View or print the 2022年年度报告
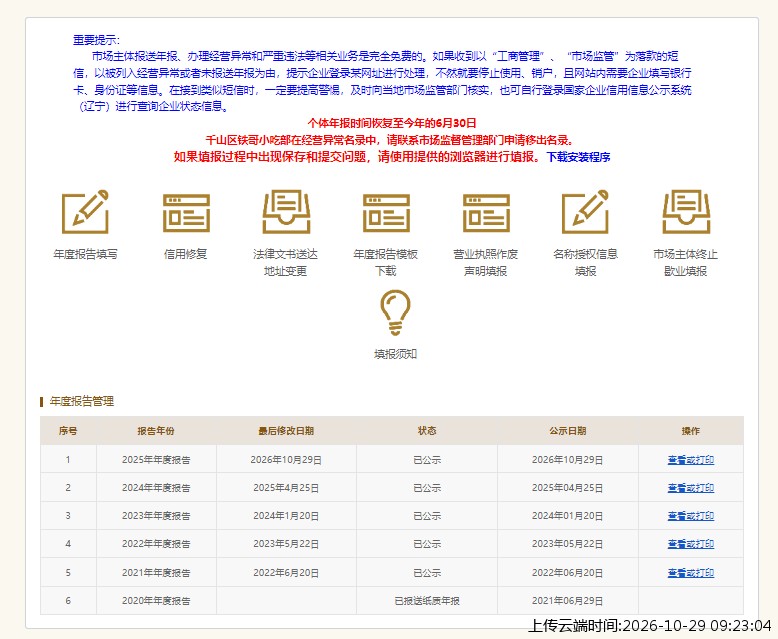This screenshot has height=639, width=778. [x=691, y=544]
